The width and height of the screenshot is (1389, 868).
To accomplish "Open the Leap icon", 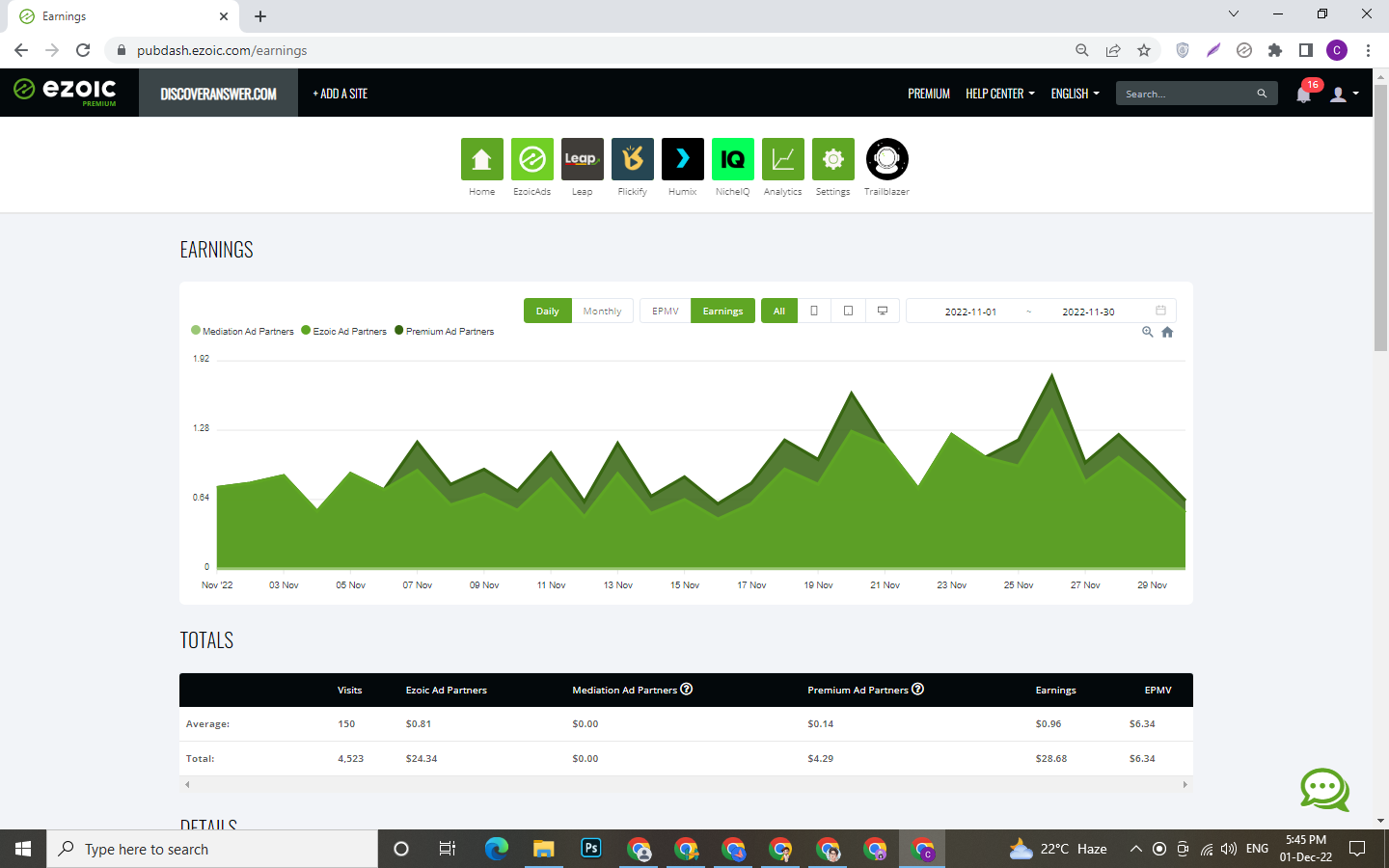I will pos(582,159).
